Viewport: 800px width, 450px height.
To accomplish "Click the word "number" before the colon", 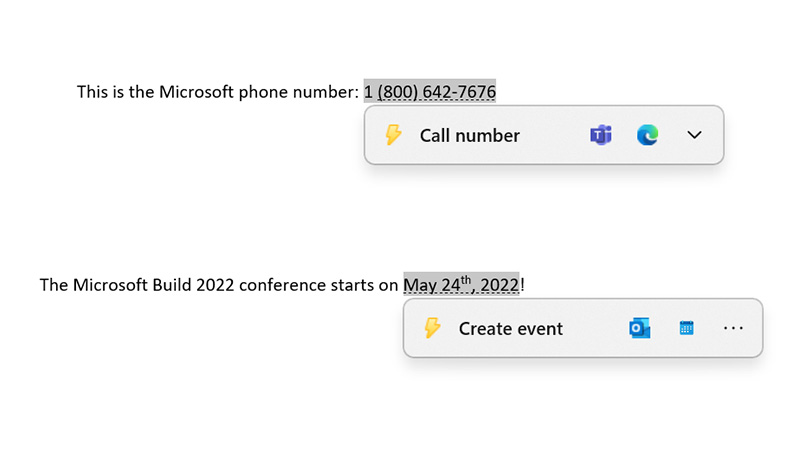I will [x=326, y=92].
